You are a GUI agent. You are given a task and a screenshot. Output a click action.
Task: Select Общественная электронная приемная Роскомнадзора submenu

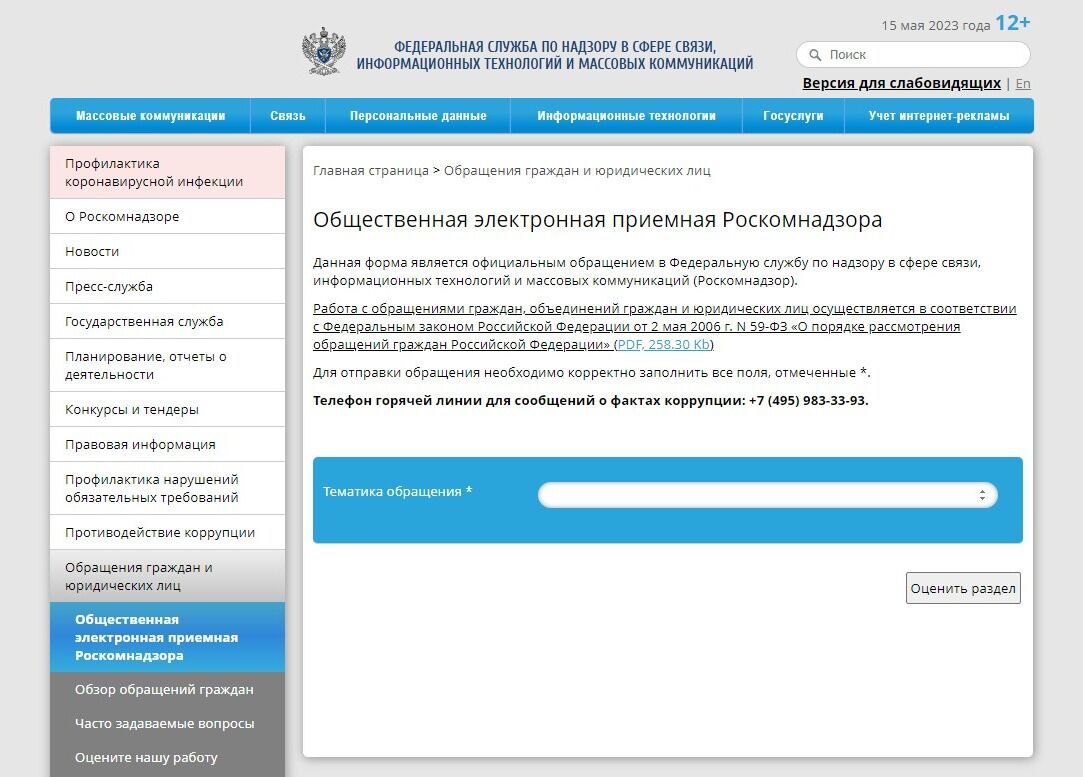(167, 637)
